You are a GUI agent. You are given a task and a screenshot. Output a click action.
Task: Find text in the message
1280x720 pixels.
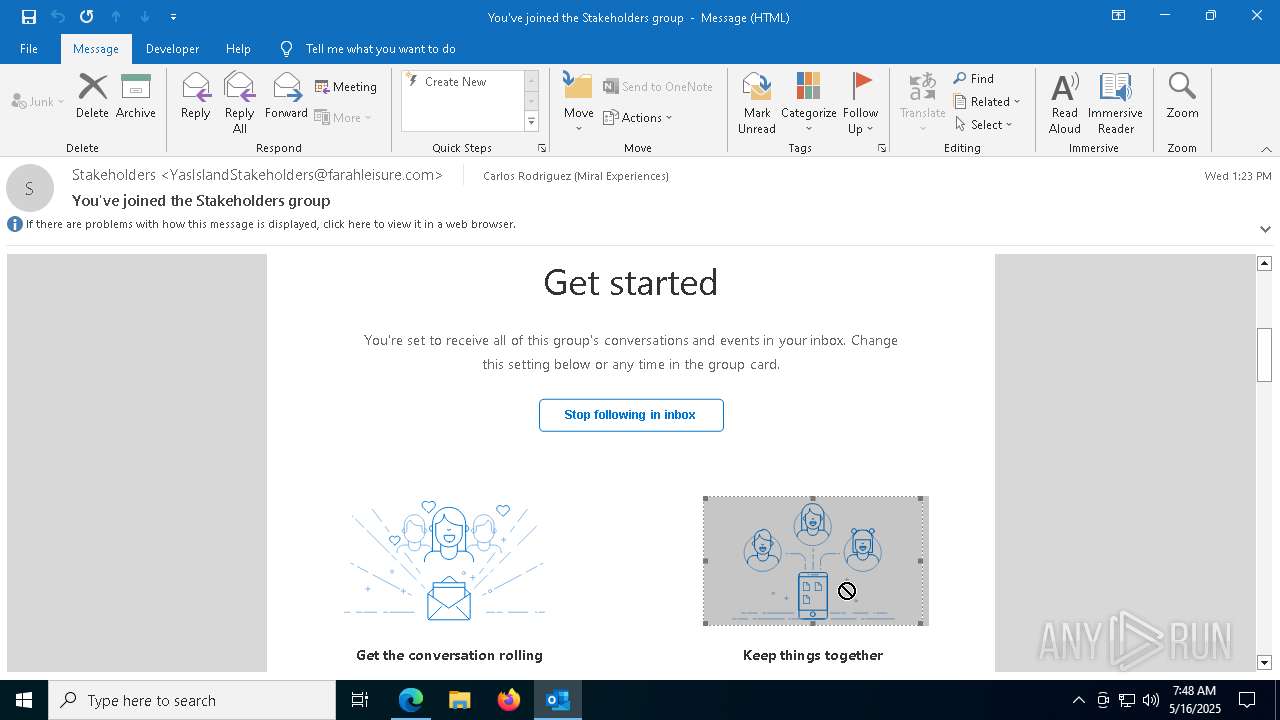[x=974, y=79]
